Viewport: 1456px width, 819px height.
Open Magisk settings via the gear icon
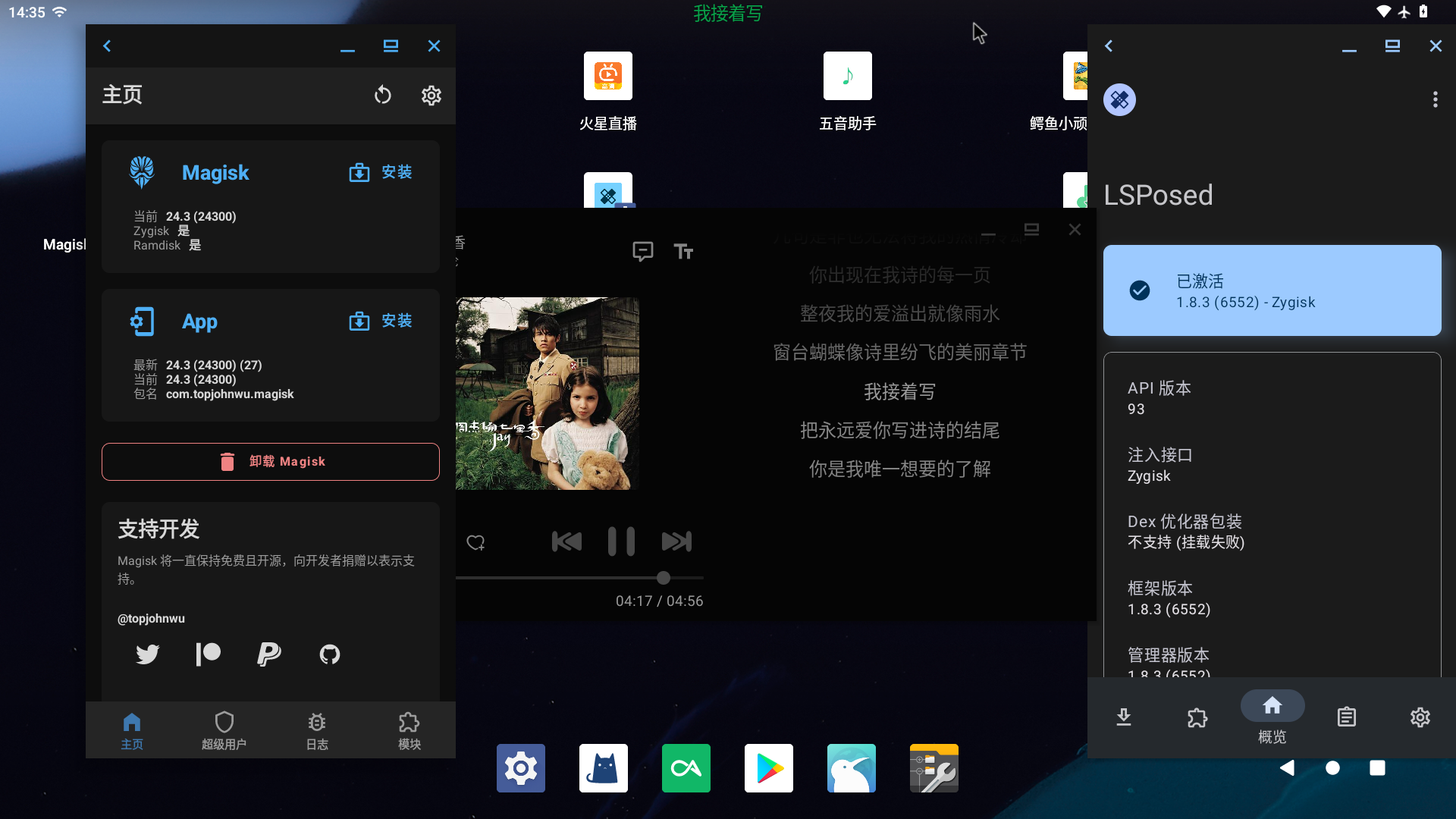click(431, 96)
